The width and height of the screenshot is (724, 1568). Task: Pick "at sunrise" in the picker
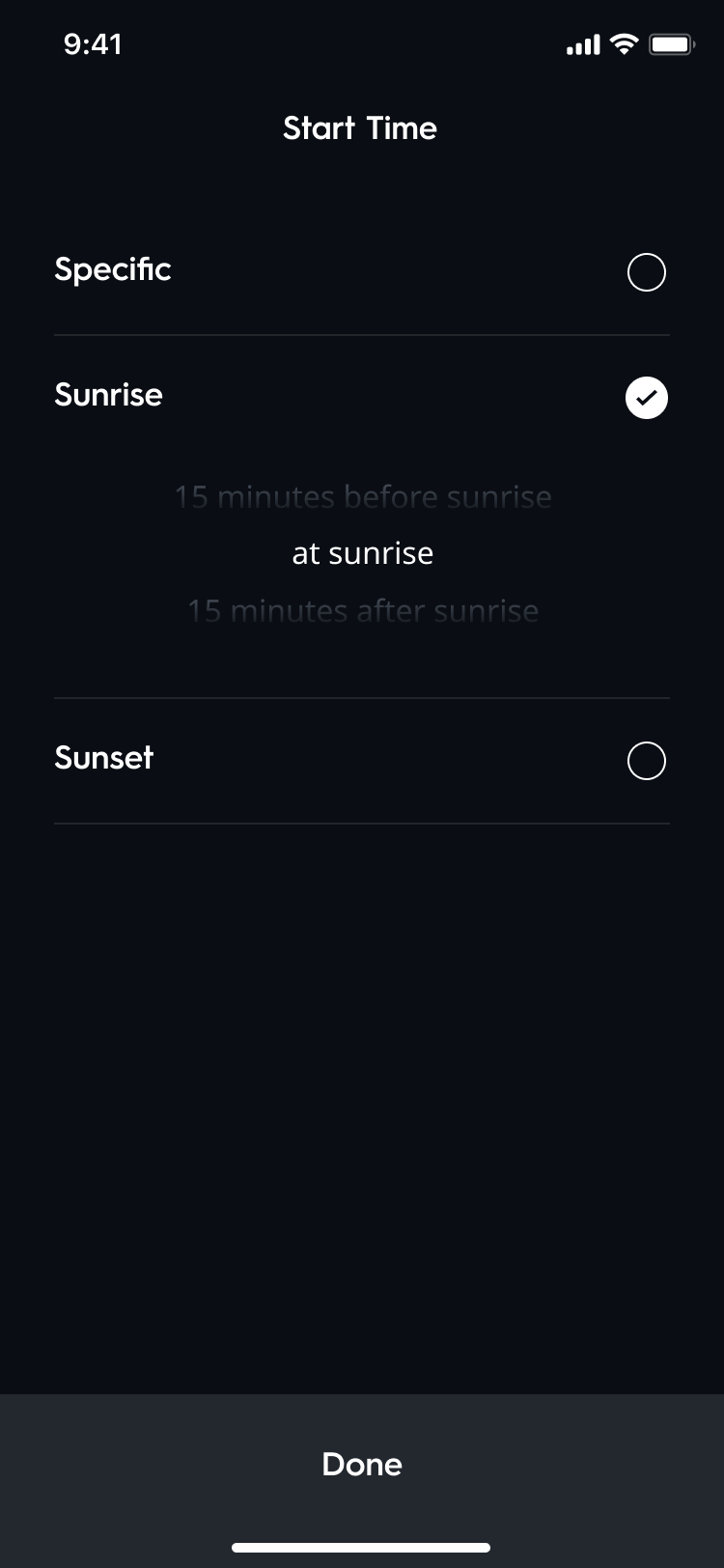click(362, 553)
